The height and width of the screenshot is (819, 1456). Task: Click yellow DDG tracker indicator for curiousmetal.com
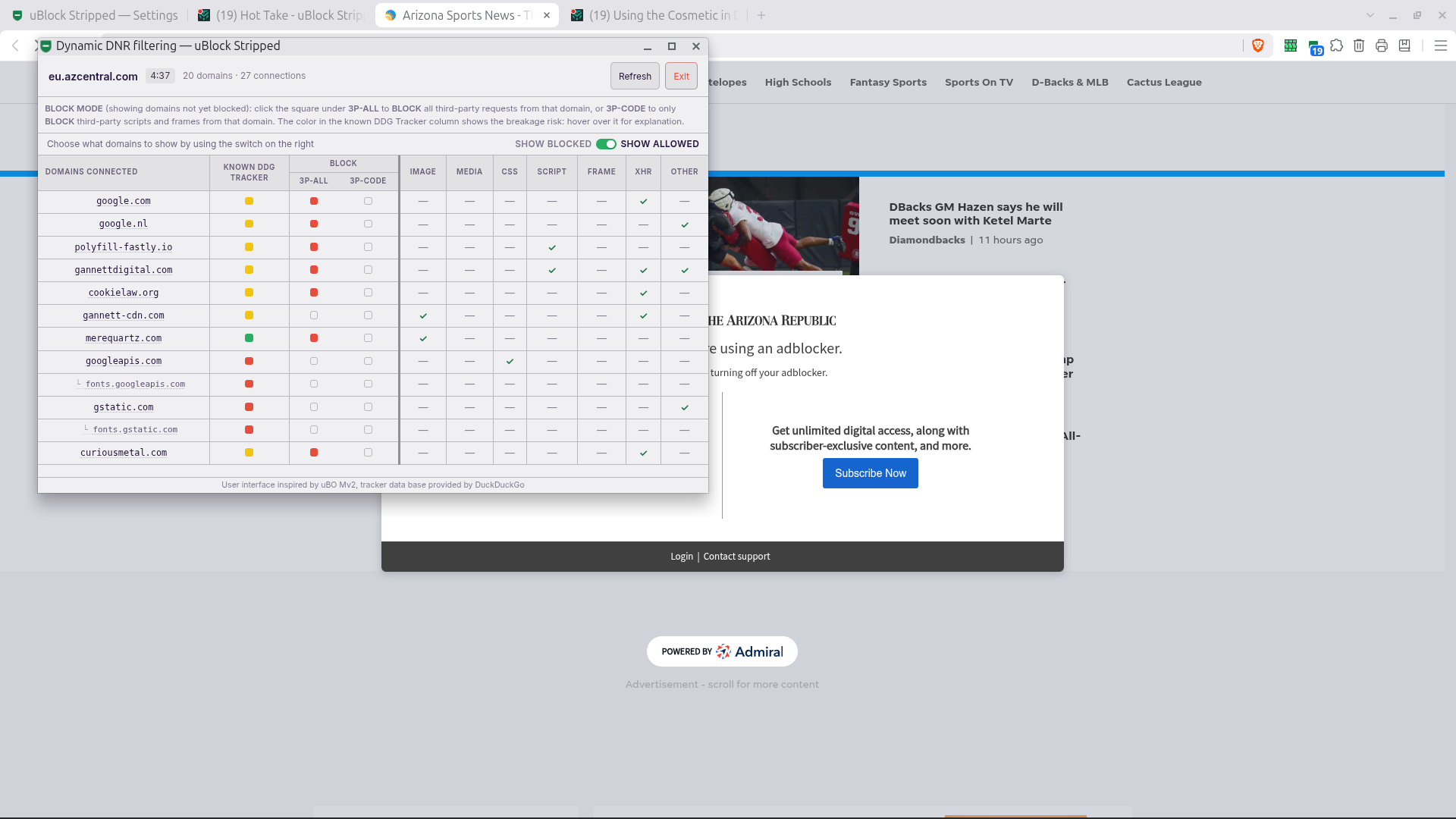pos(249,453)
